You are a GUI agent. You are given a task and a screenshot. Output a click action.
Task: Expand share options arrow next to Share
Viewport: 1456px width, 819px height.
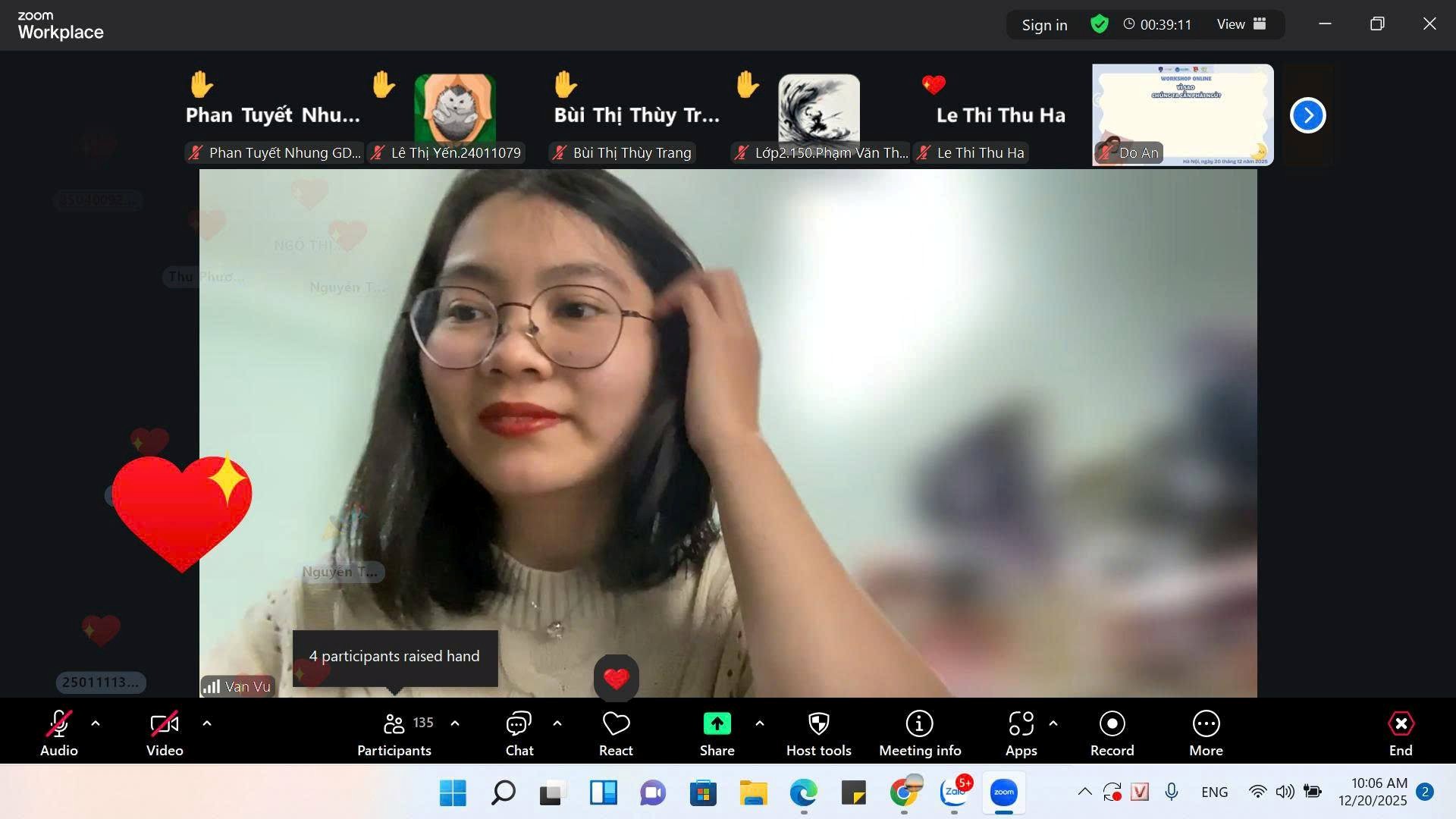coord(760,723)
